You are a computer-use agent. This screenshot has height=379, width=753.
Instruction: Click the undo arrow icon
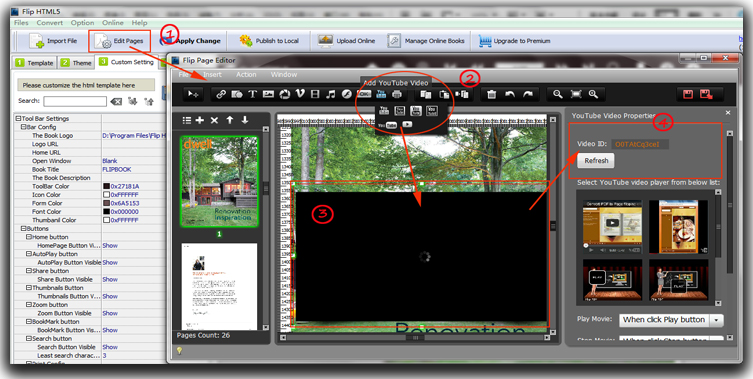(510, 95)
